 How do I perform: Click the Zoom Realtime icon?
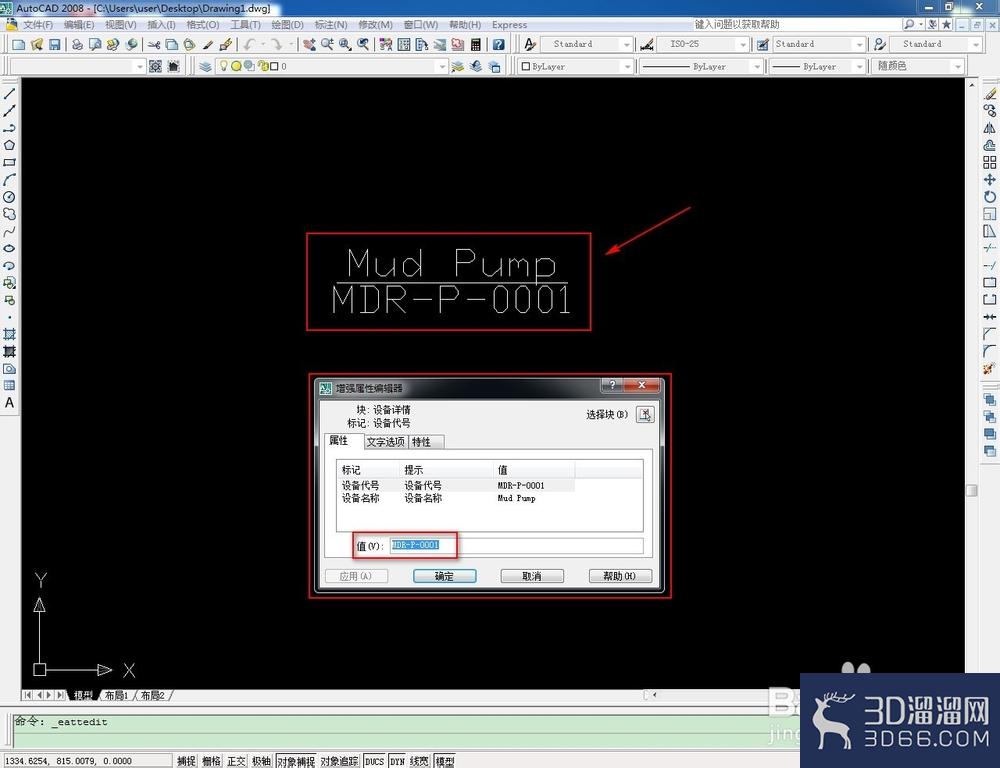[x=327, y=45]
